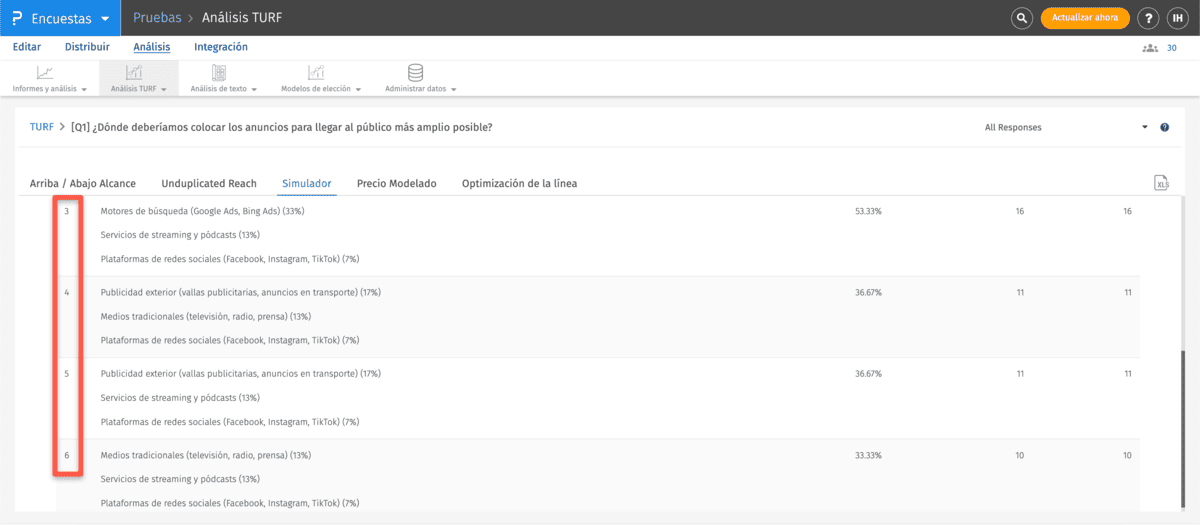
Task: Click the Actualizar ahora button
Action: (x=1085, y=18)
